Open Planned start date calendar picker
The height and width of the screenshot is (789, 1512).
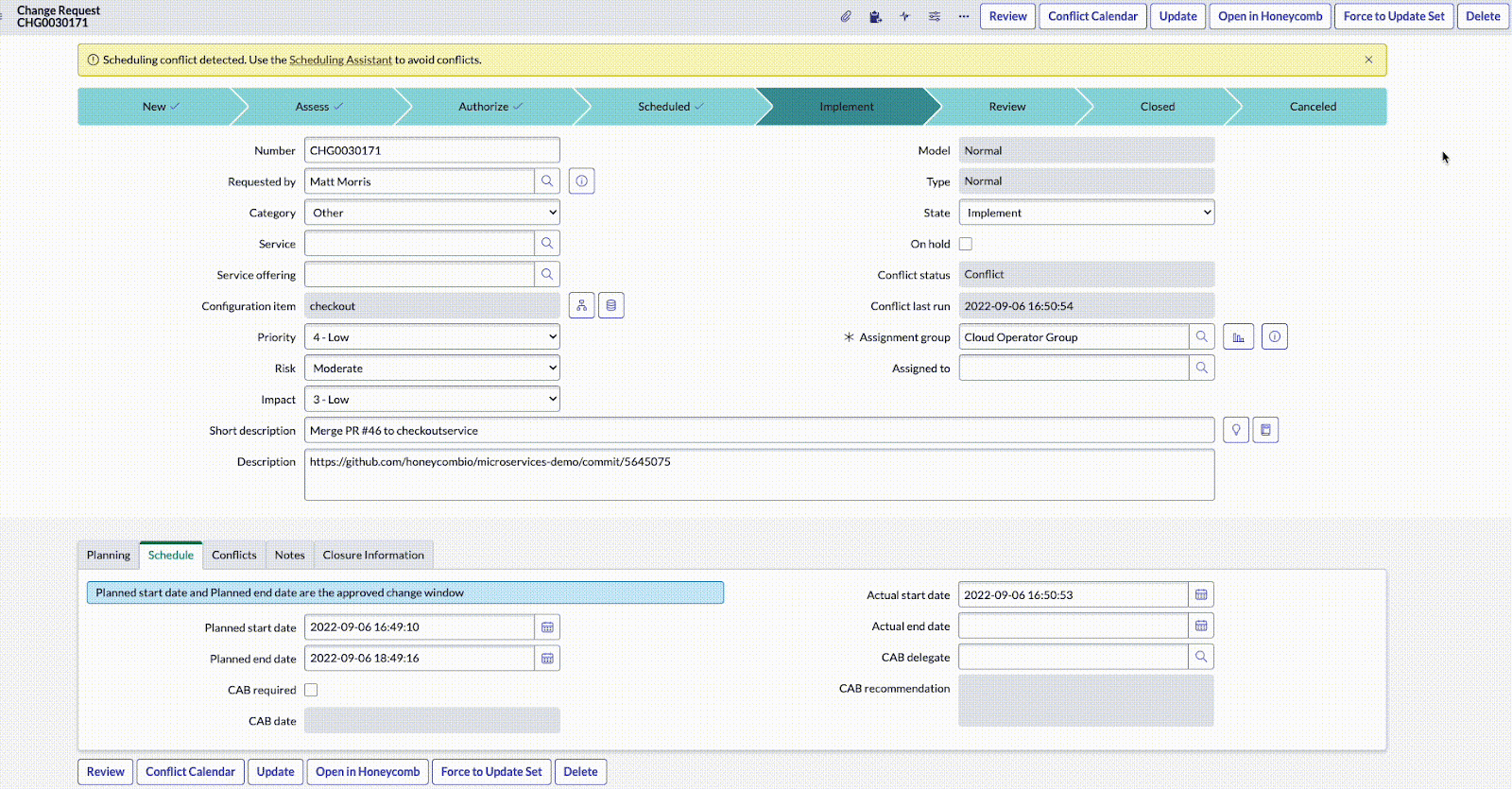pos(547,627)
